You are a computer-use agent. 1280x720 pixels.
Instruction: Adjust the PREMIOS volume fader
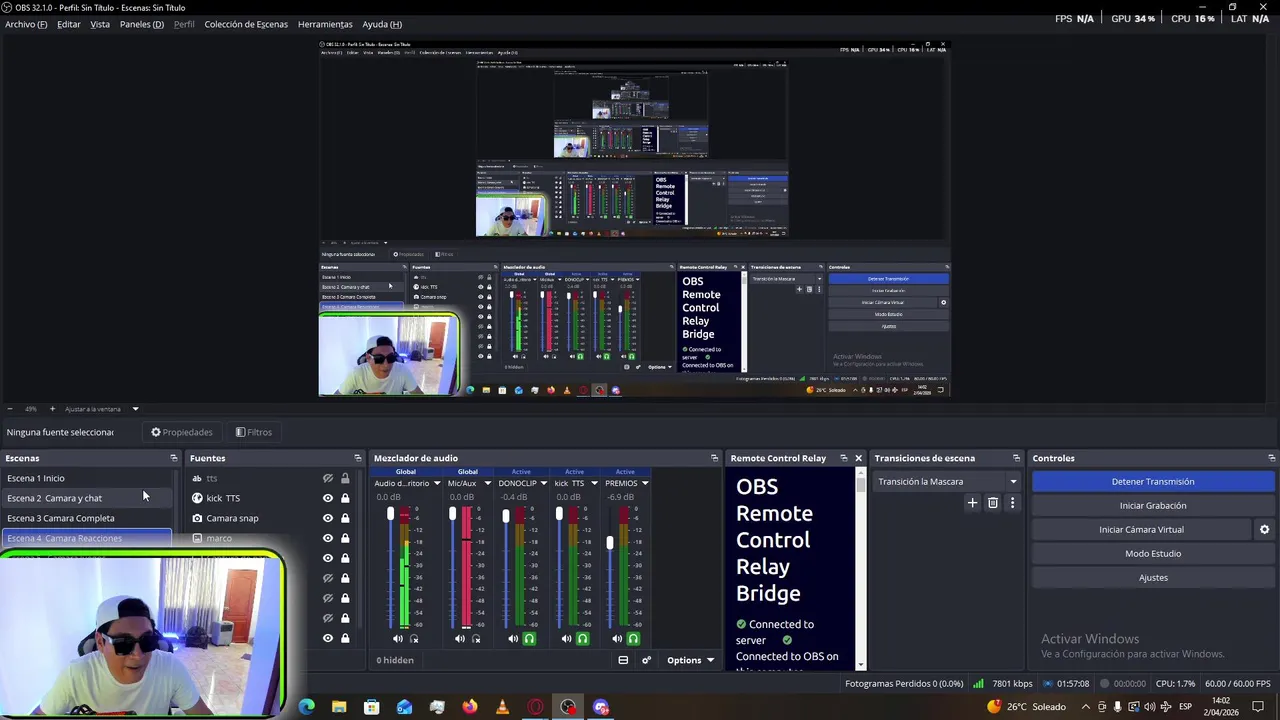click(x=609, y=543)
